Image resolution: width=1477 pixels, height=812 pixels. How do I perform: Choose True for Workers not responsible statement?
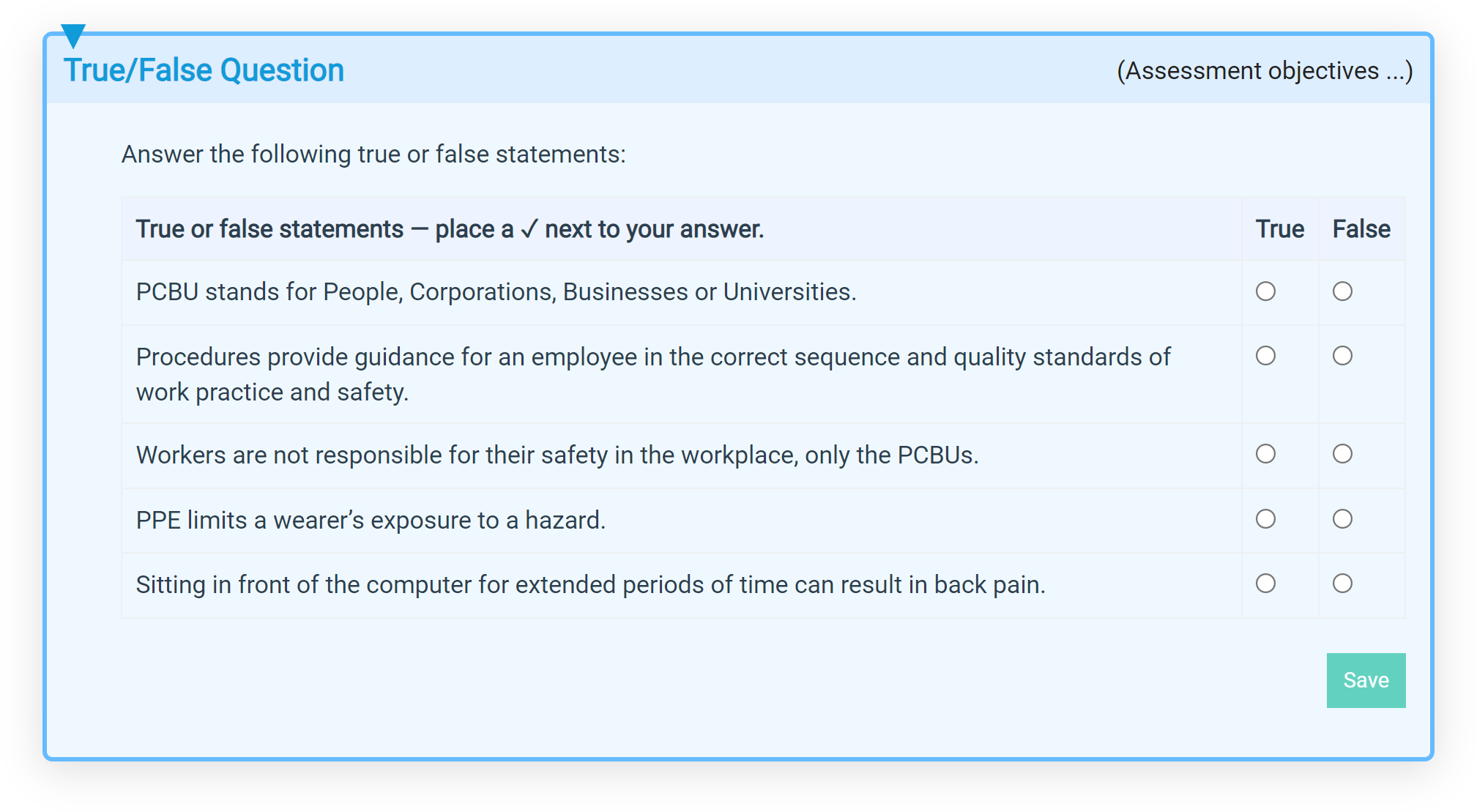coord(1265,454)
